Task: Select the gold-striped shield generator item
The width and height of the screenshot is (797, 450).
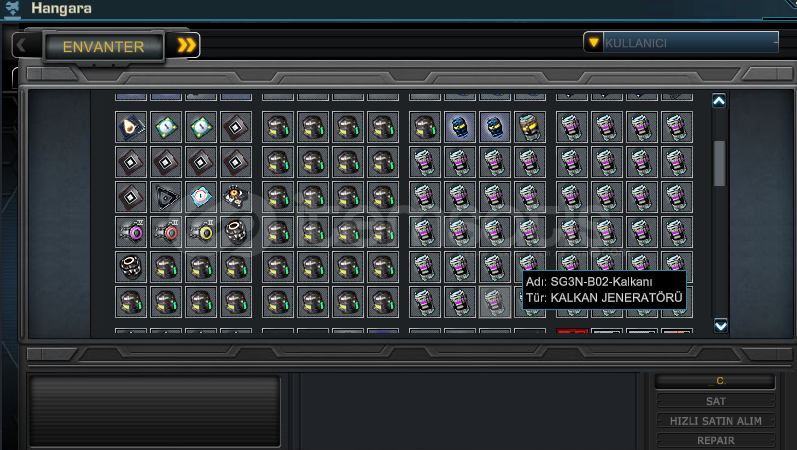Action: 530,127
